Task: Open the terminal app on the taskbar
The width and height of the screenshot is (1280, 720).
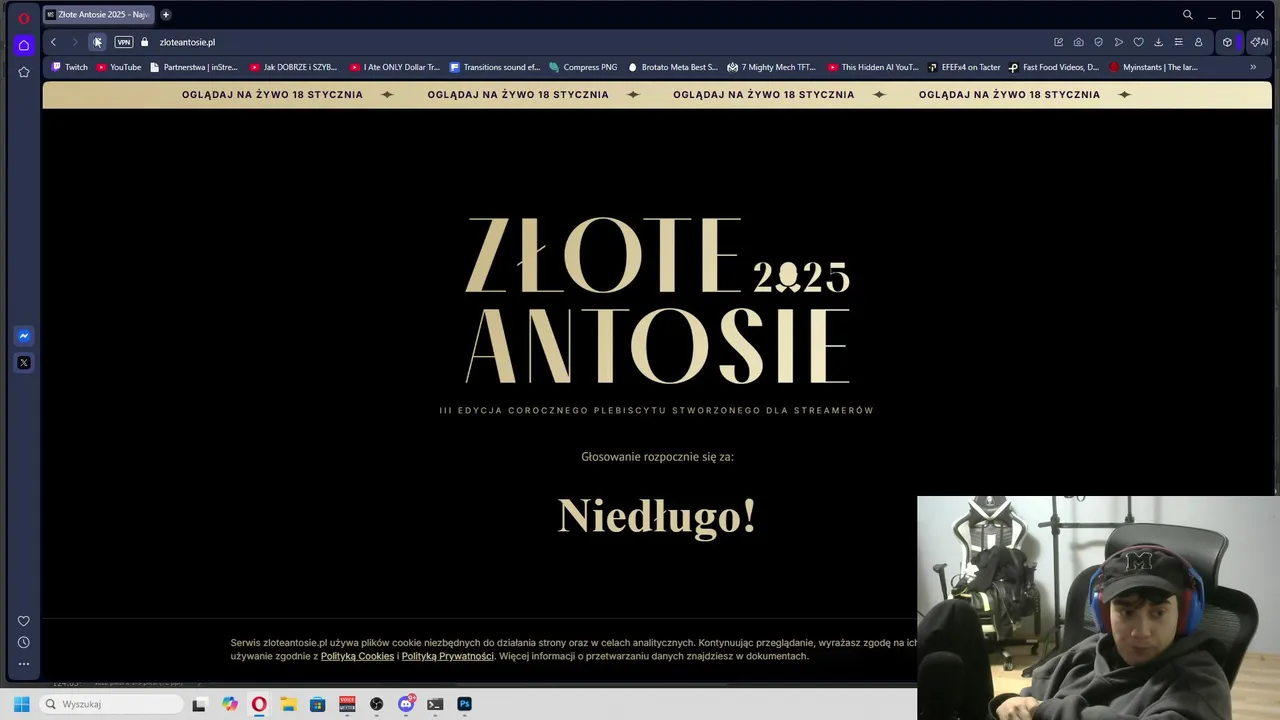Action: coord(435,704)
